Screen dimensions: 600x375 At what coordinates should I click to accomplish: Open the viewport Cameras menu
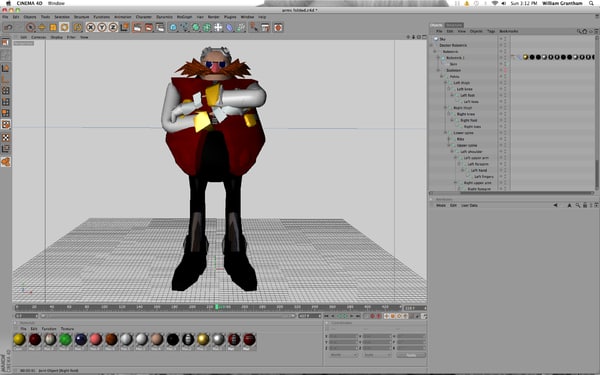(x=38, y=37)
